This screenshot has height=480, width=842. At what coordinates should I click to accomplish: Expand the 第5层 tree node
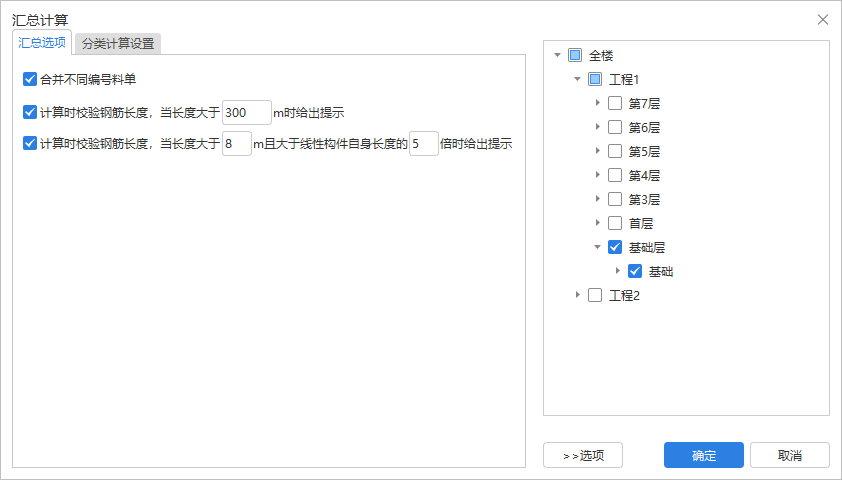[x=598, y=151]
